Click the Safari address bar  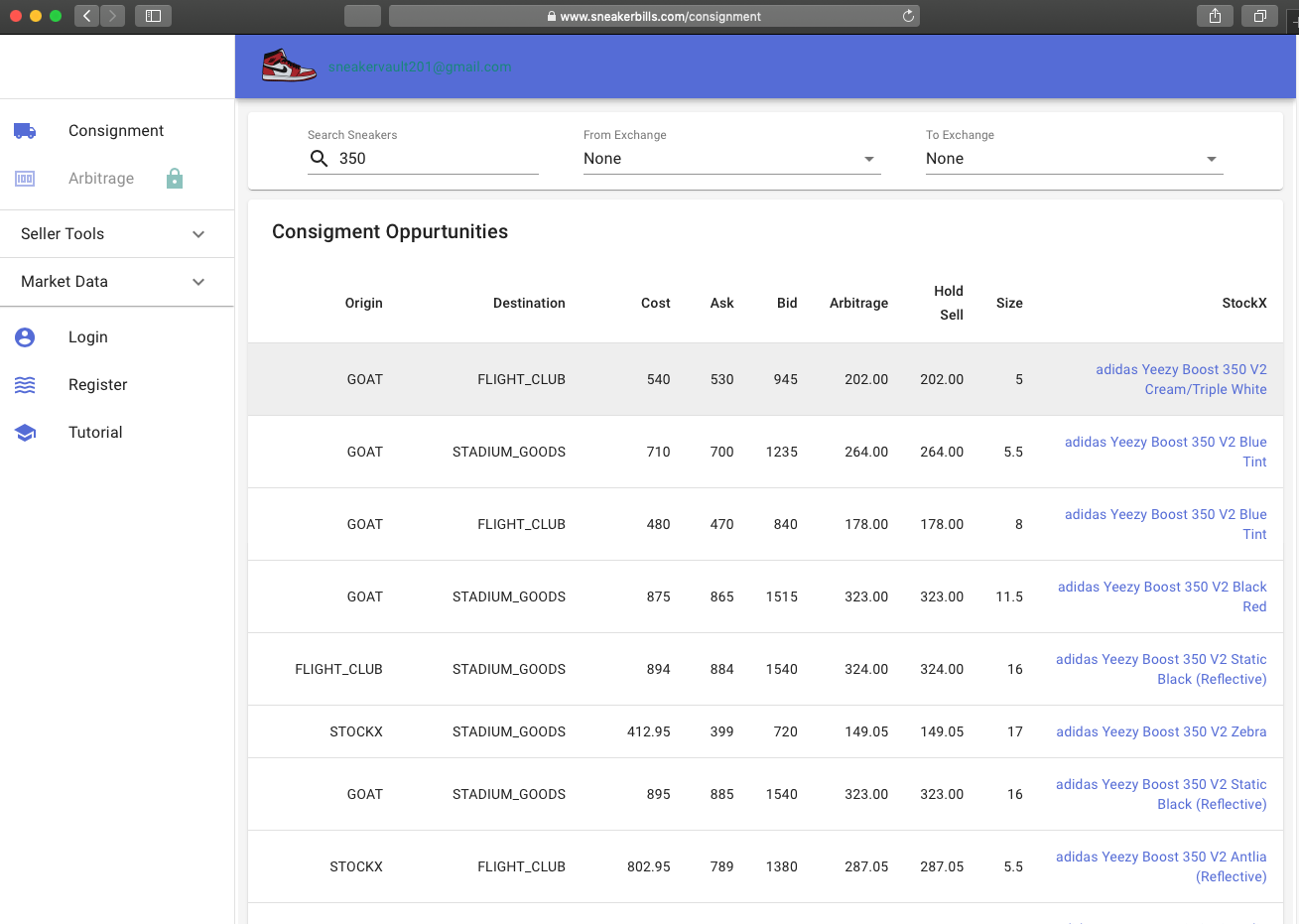coord(654,16)
